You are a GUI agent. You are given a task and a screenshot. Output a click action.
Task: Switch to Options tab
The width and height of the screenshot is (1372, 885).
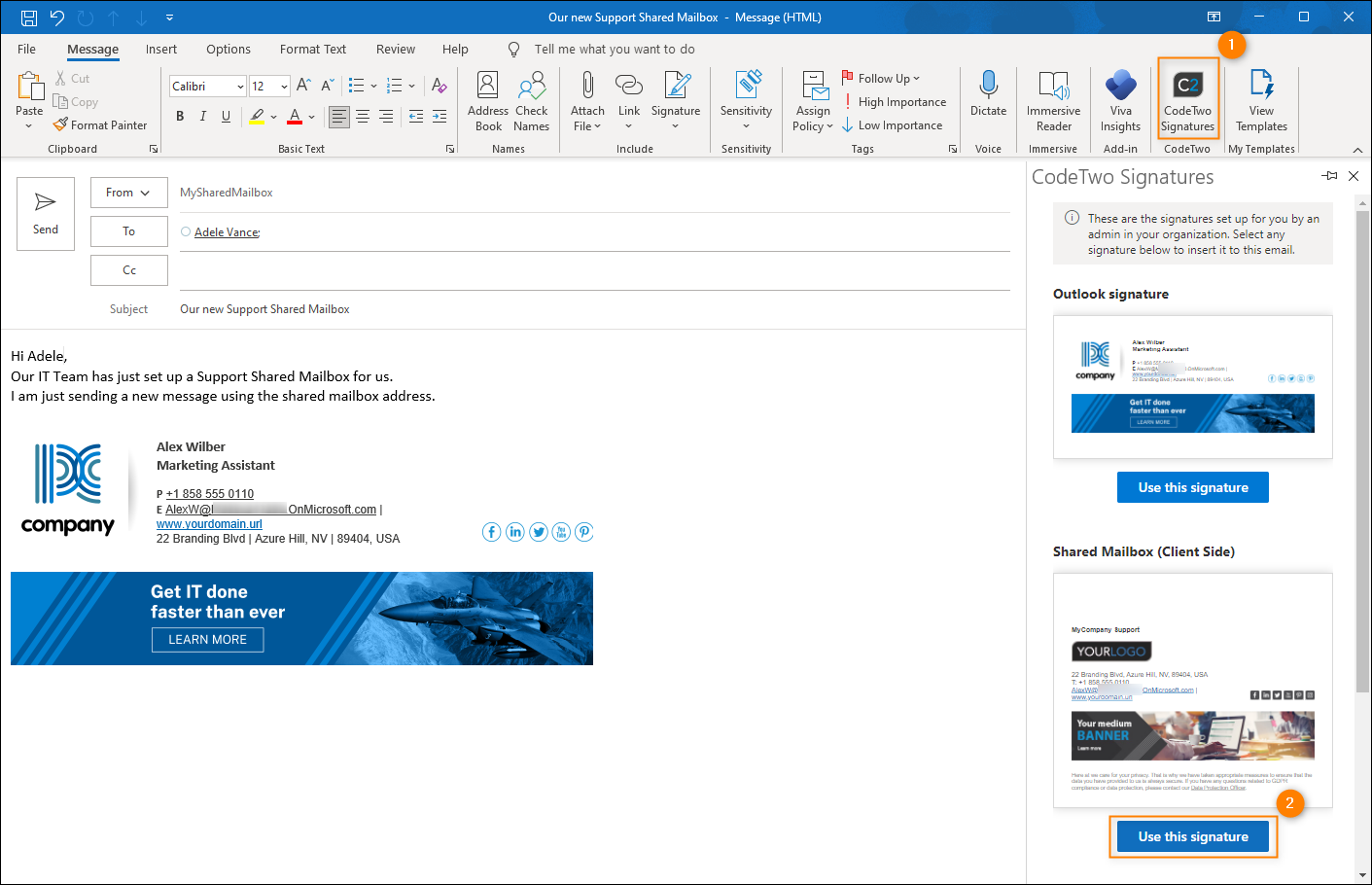tap(229, 49)
